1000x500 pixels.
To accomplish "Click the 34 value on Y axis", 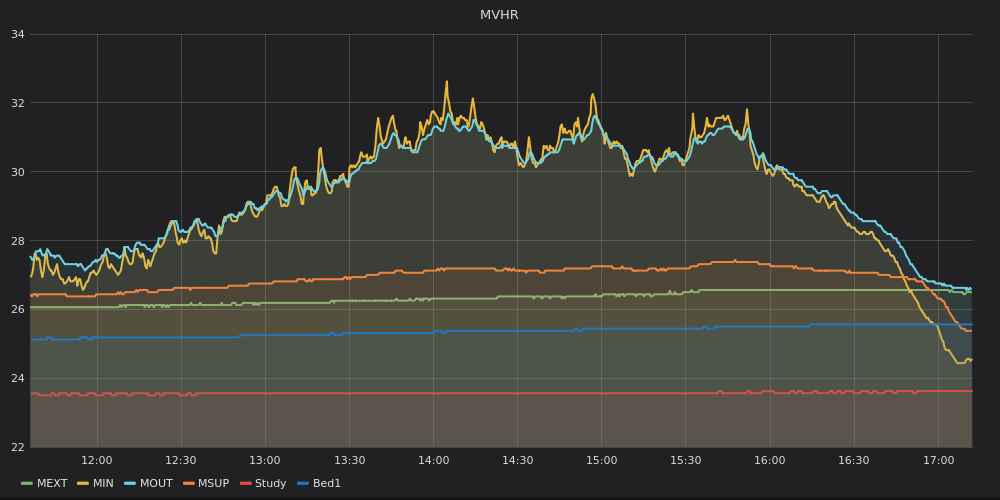I will point(17,35).
